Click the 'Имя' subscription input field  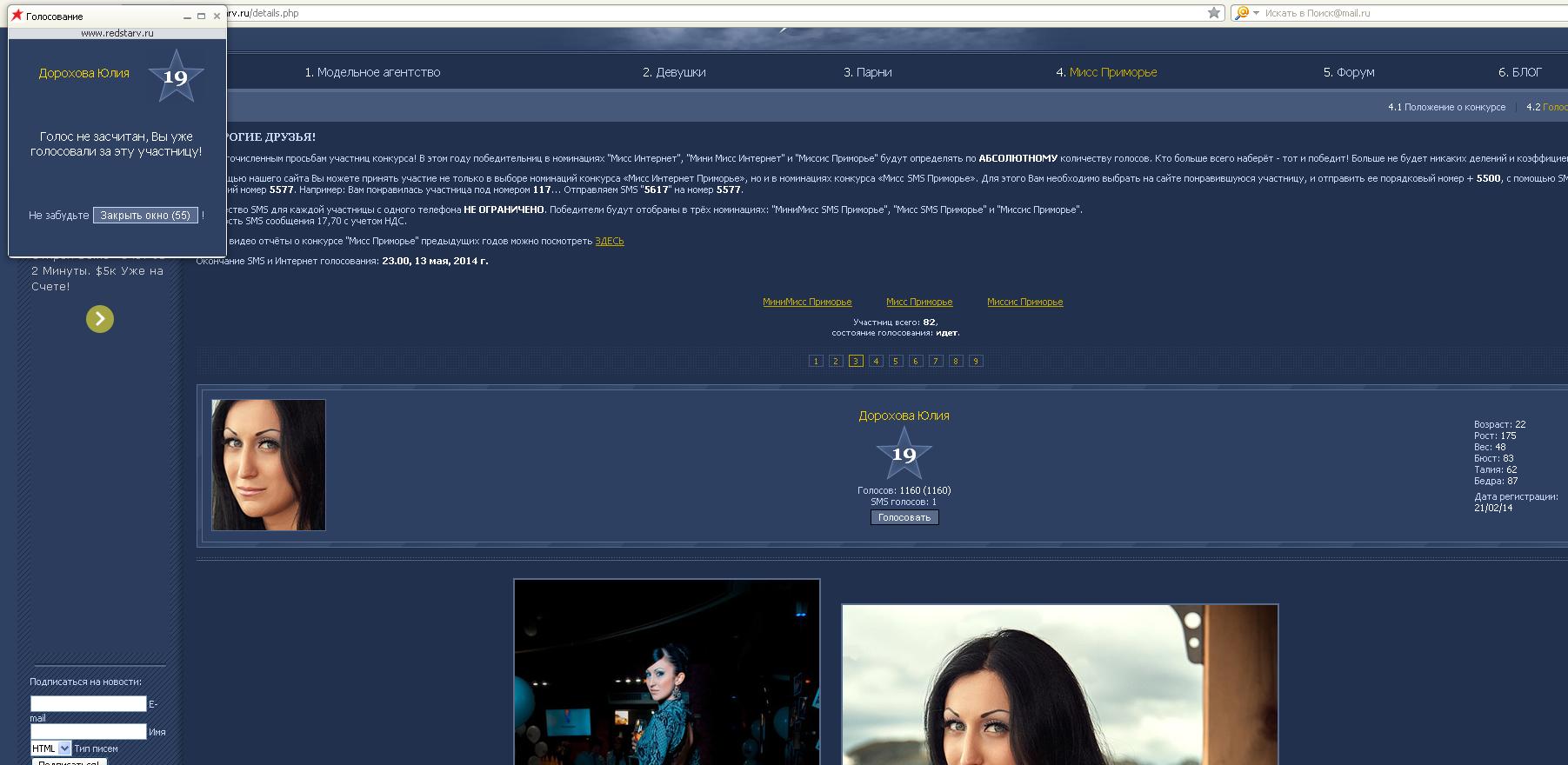tap(89, 732)
